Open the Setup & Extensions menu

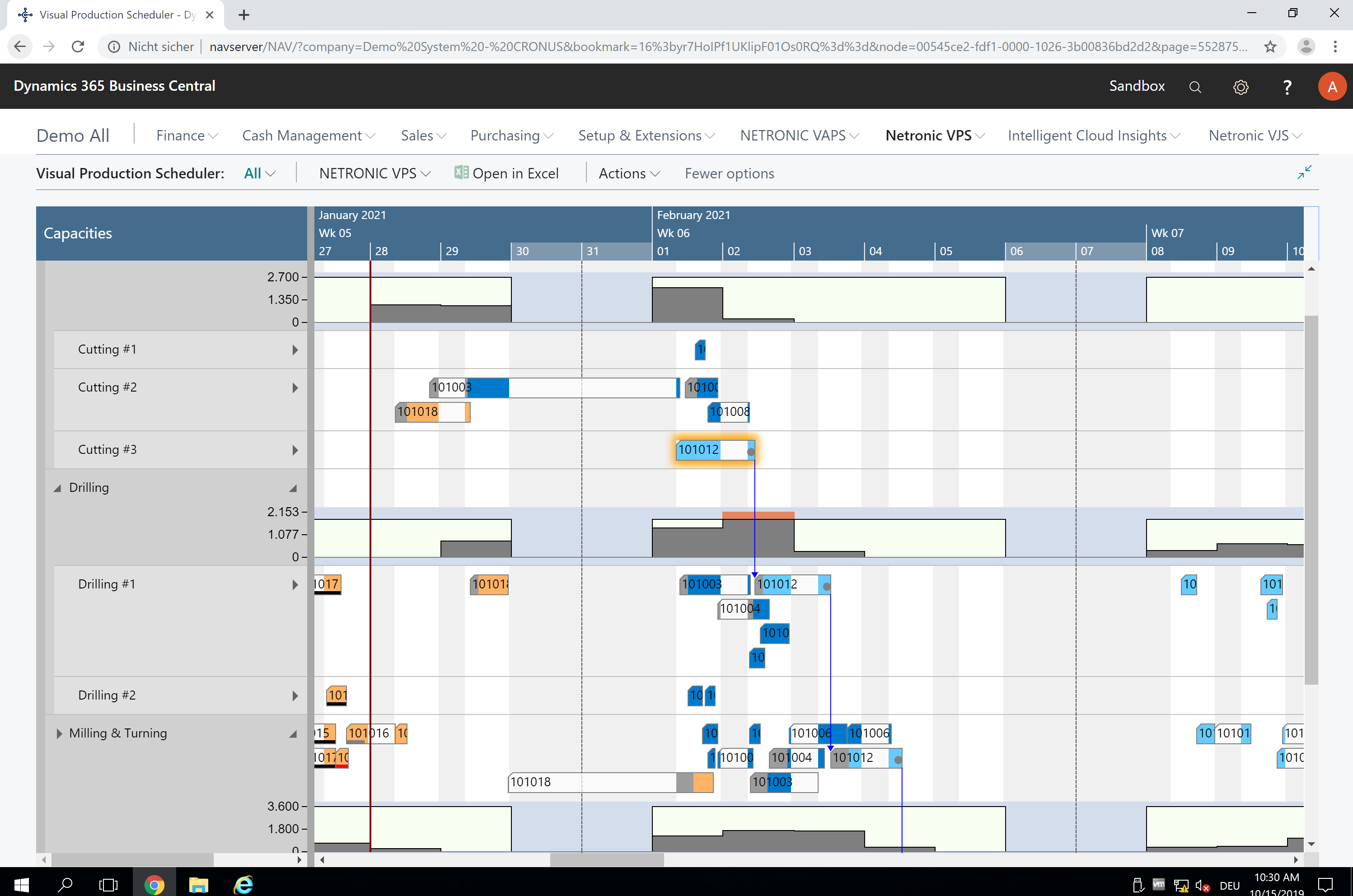(x=646, y=135)
